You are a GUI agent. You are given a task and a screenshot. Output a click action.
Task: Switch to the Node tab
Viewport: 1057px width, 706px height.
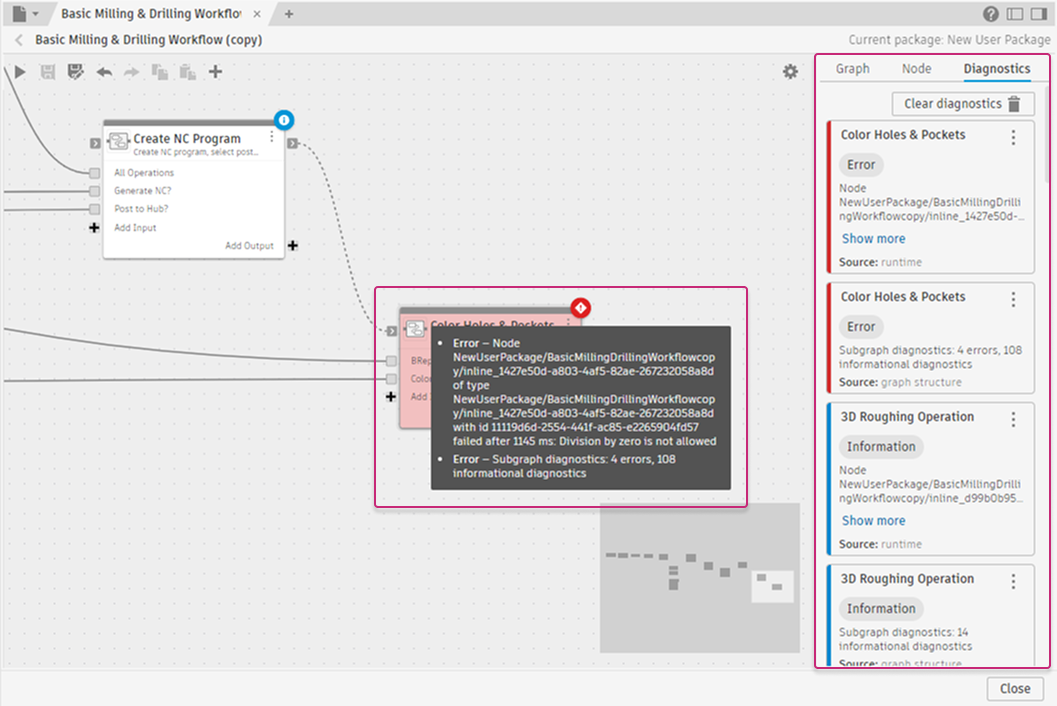click(x=916, y=69)
